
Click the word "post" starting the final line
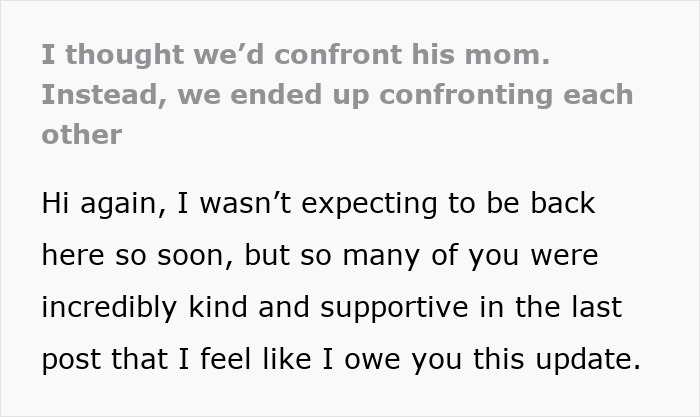click(x=71, y=360)
